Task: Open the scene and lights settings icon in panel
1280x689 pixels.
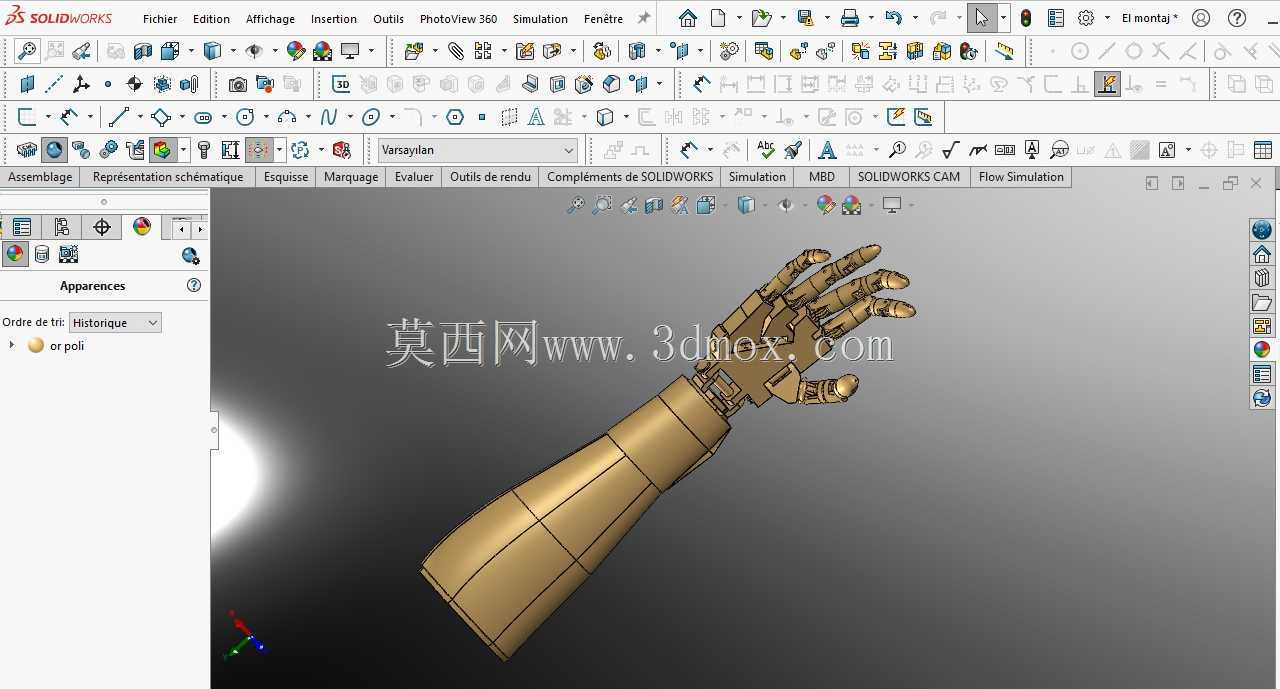Action: coord(190,256)
